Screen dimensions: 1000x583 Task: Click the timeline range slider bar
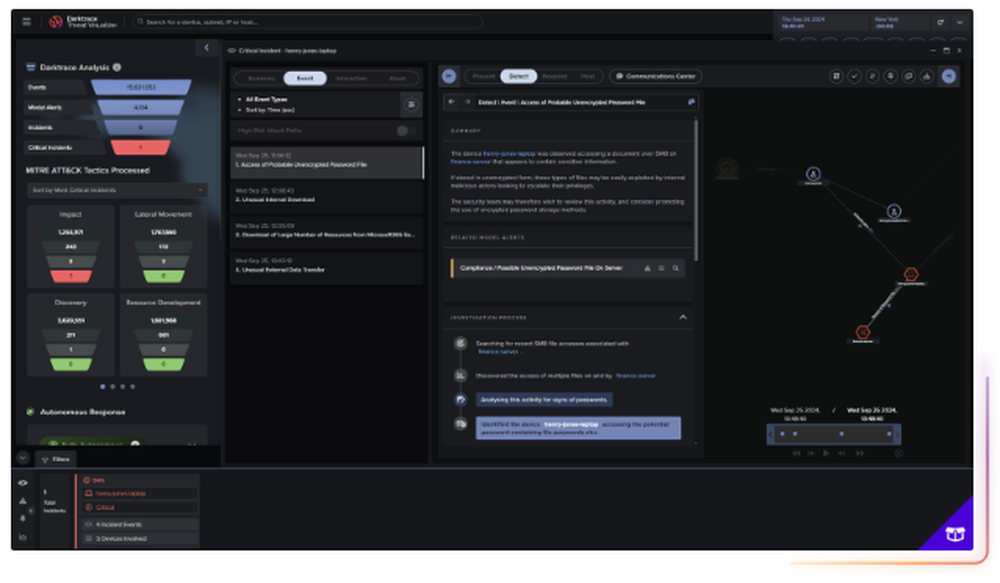pos(834,434)
